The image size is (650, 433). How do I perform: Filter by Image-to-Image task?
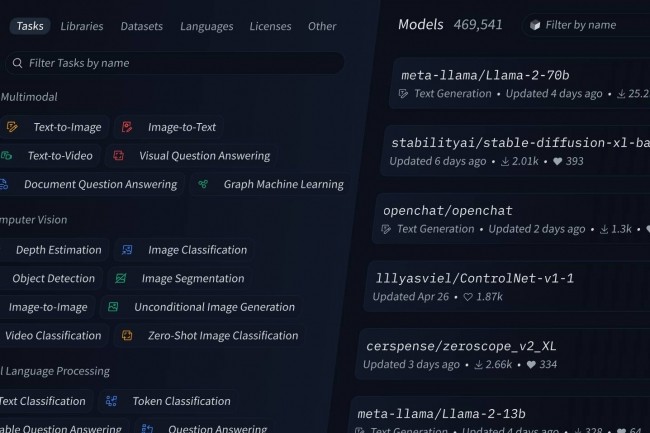click(47, 307)
